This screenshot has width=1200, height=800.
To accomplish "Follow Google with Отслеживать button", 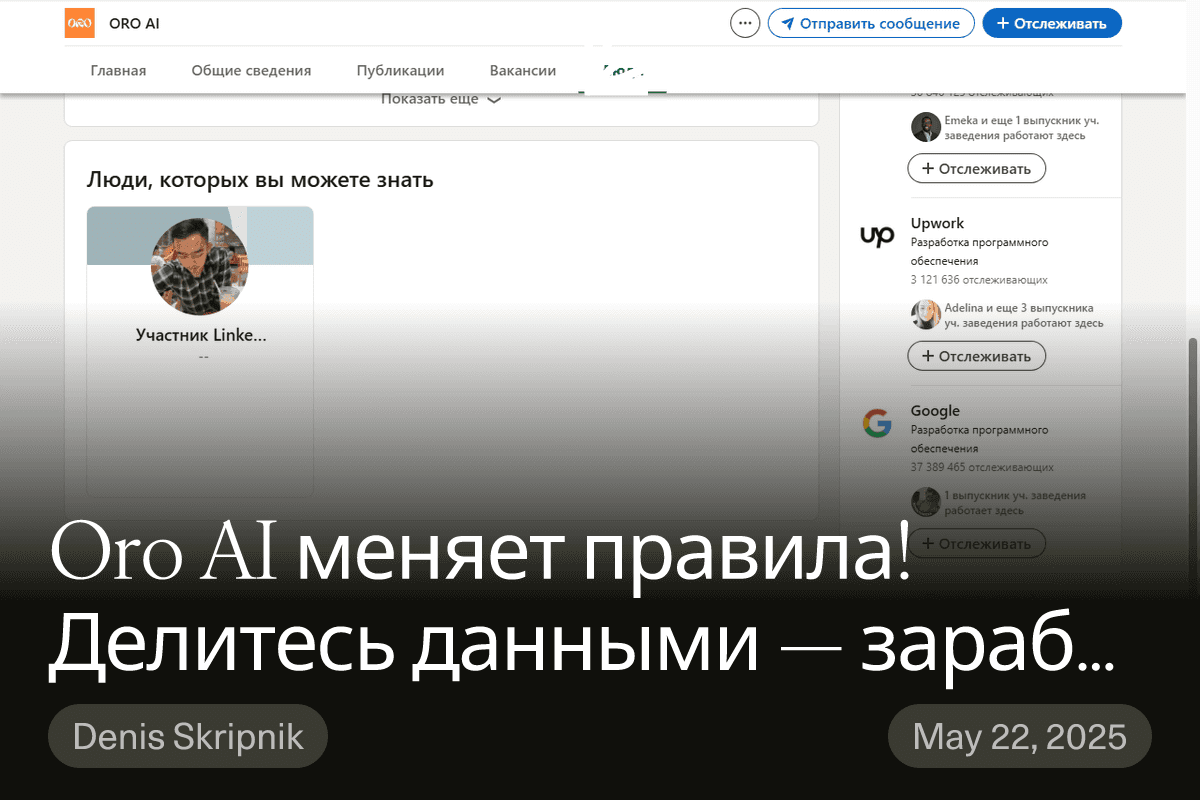I will 976,543.
